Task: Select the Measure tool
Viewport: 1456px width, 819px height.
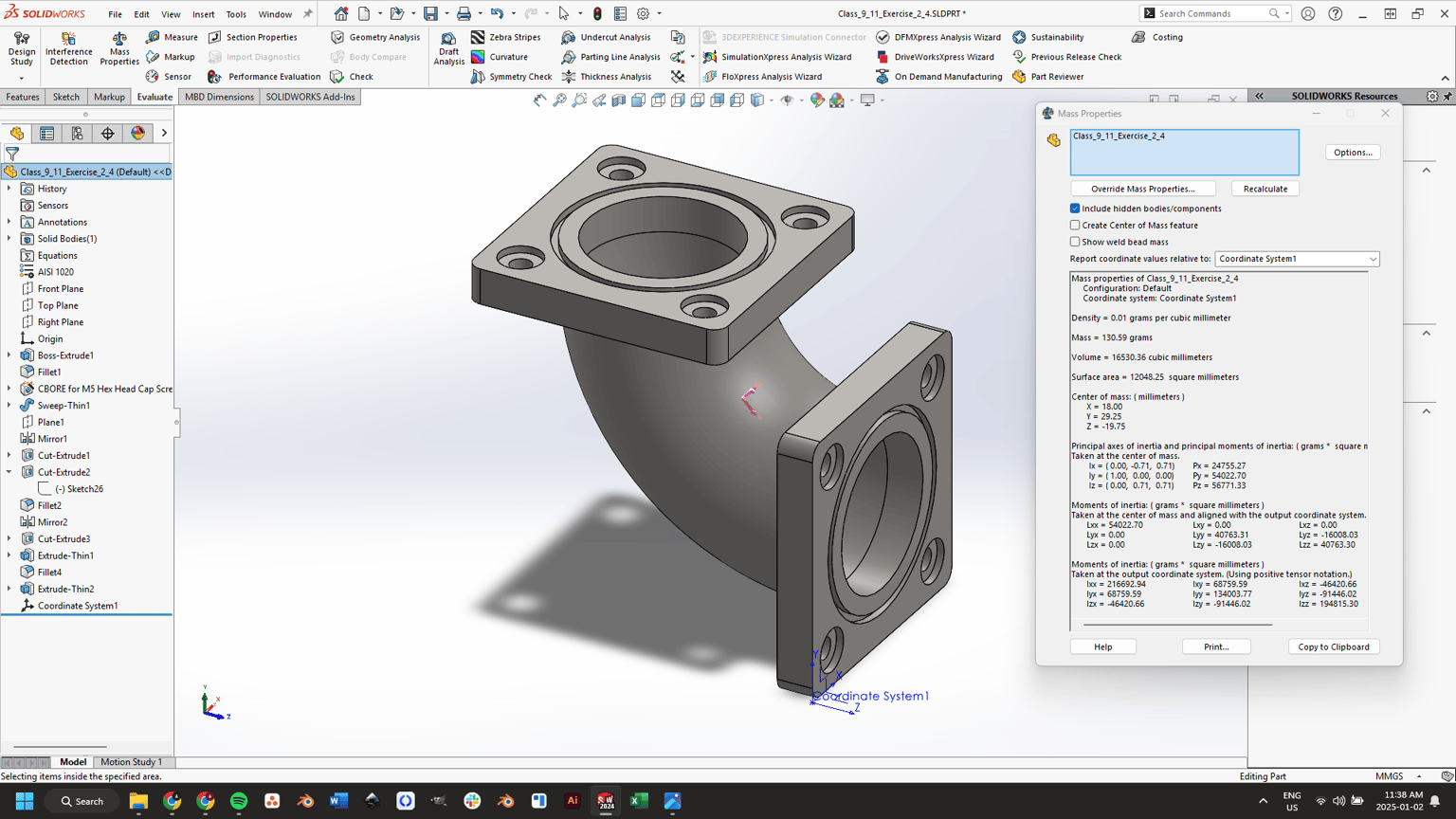Action: 172,37
